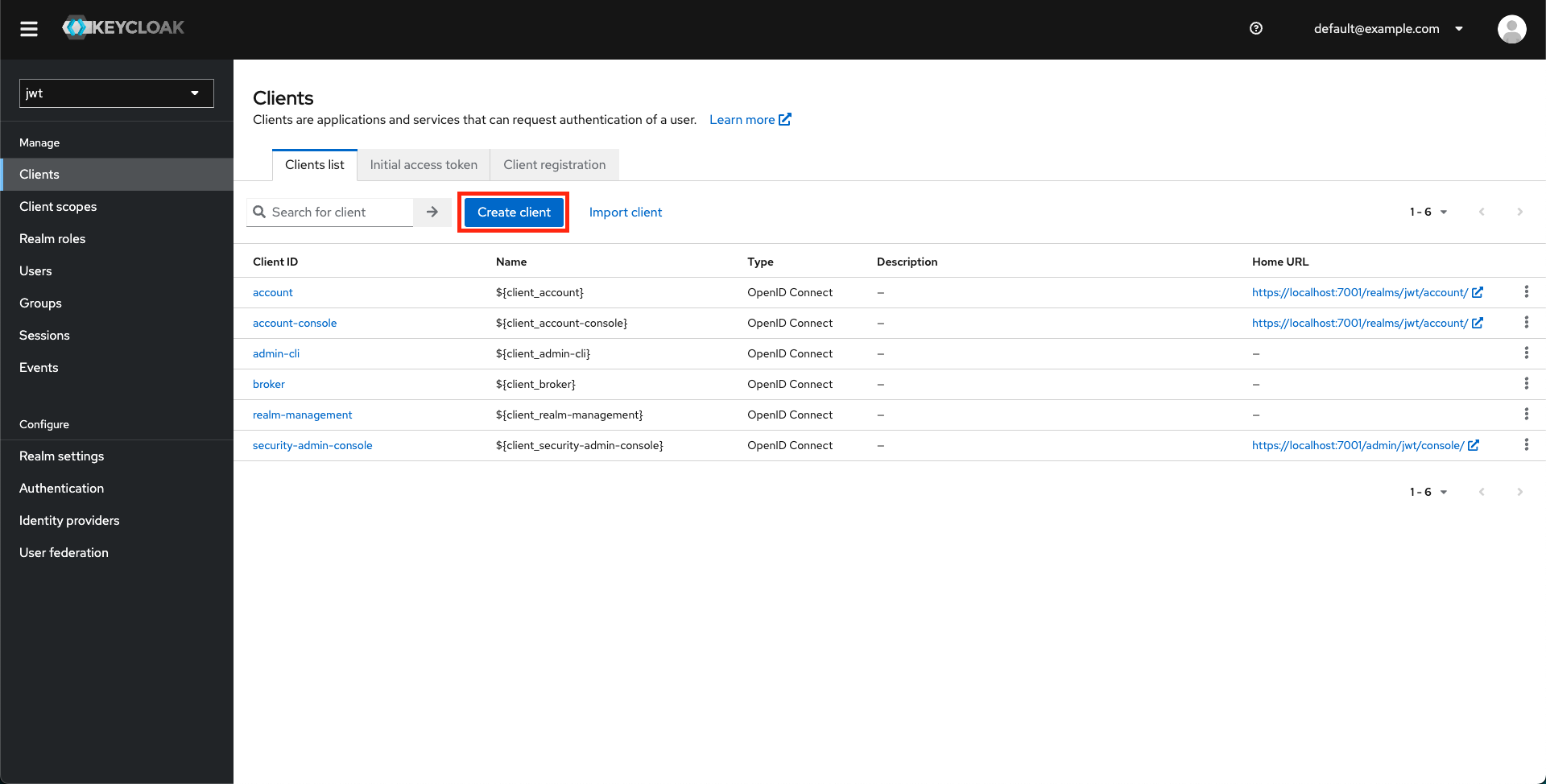Open kebab menu on account client row
1546x784 pixels.
[x=1527, y=291]
